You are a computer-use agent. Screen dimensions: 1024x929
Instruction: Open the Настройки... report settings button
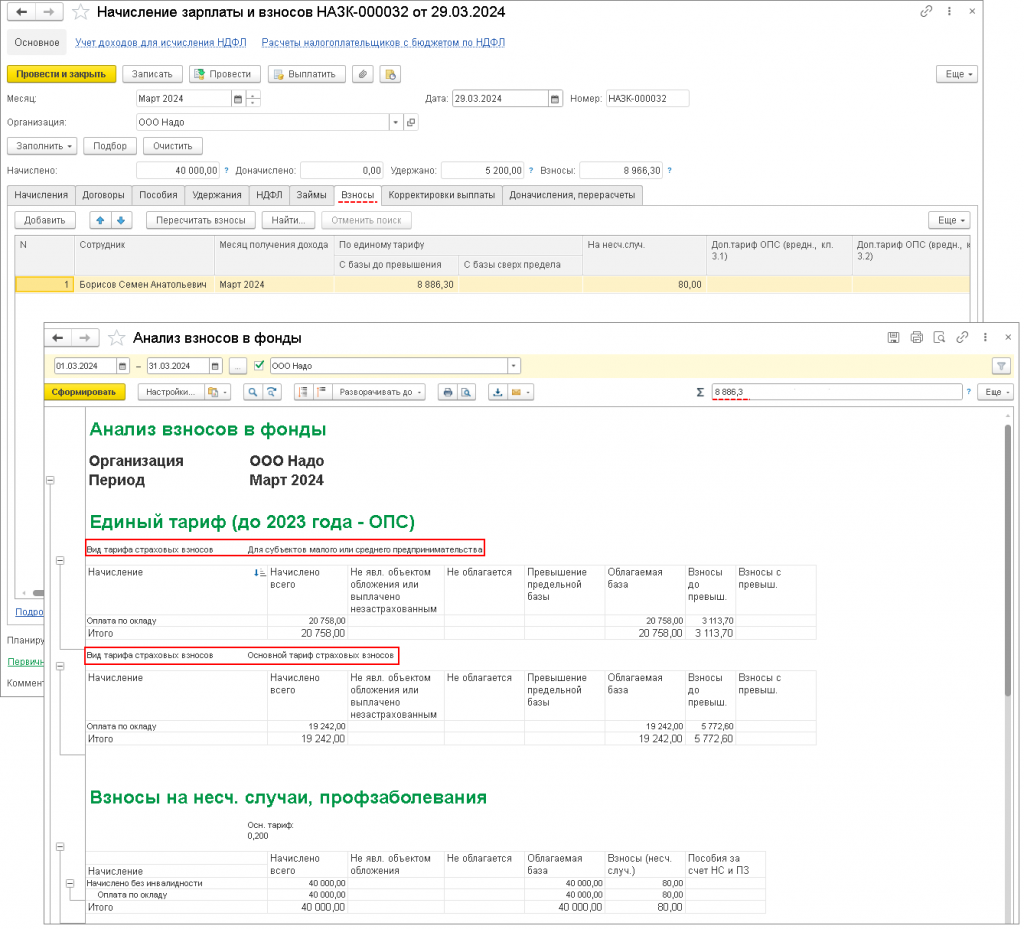coord(170,392)
